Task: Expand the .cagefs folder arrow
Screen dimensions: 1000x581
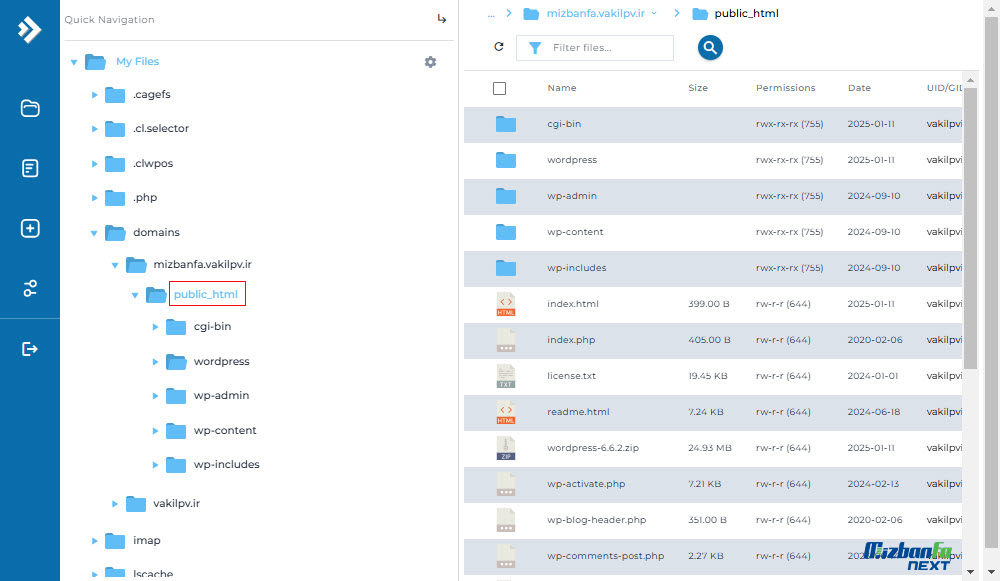Action: (x=94, y=95)
